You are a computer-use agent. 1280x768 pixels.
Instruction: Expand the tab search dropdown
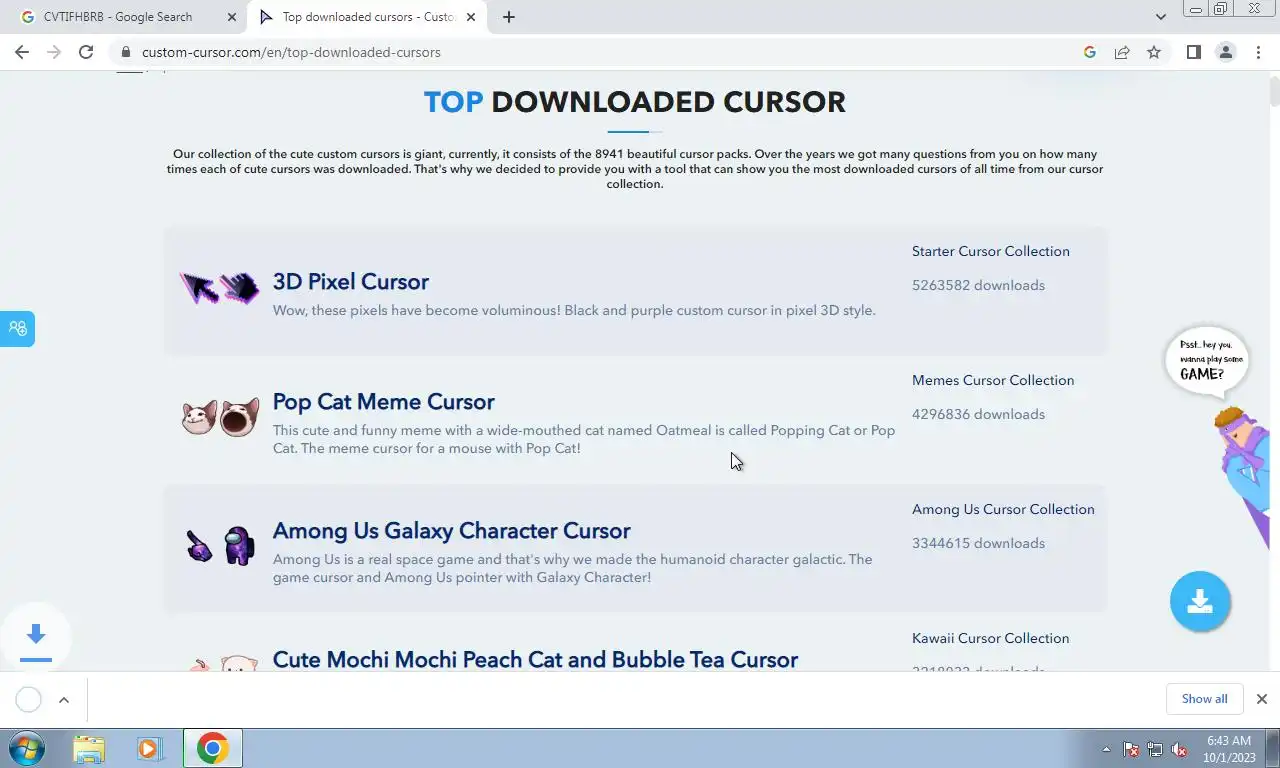click(1160, 17)
